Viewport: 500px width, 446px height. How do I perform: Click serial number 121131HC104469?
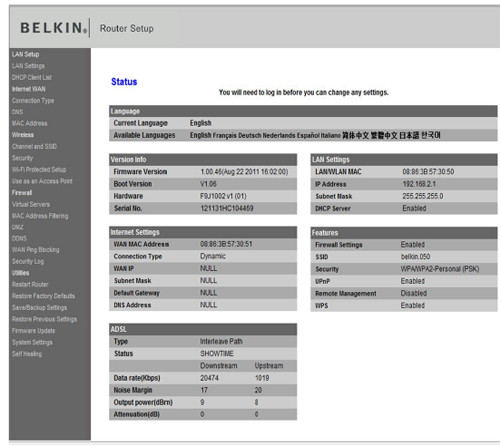point(227,208)
